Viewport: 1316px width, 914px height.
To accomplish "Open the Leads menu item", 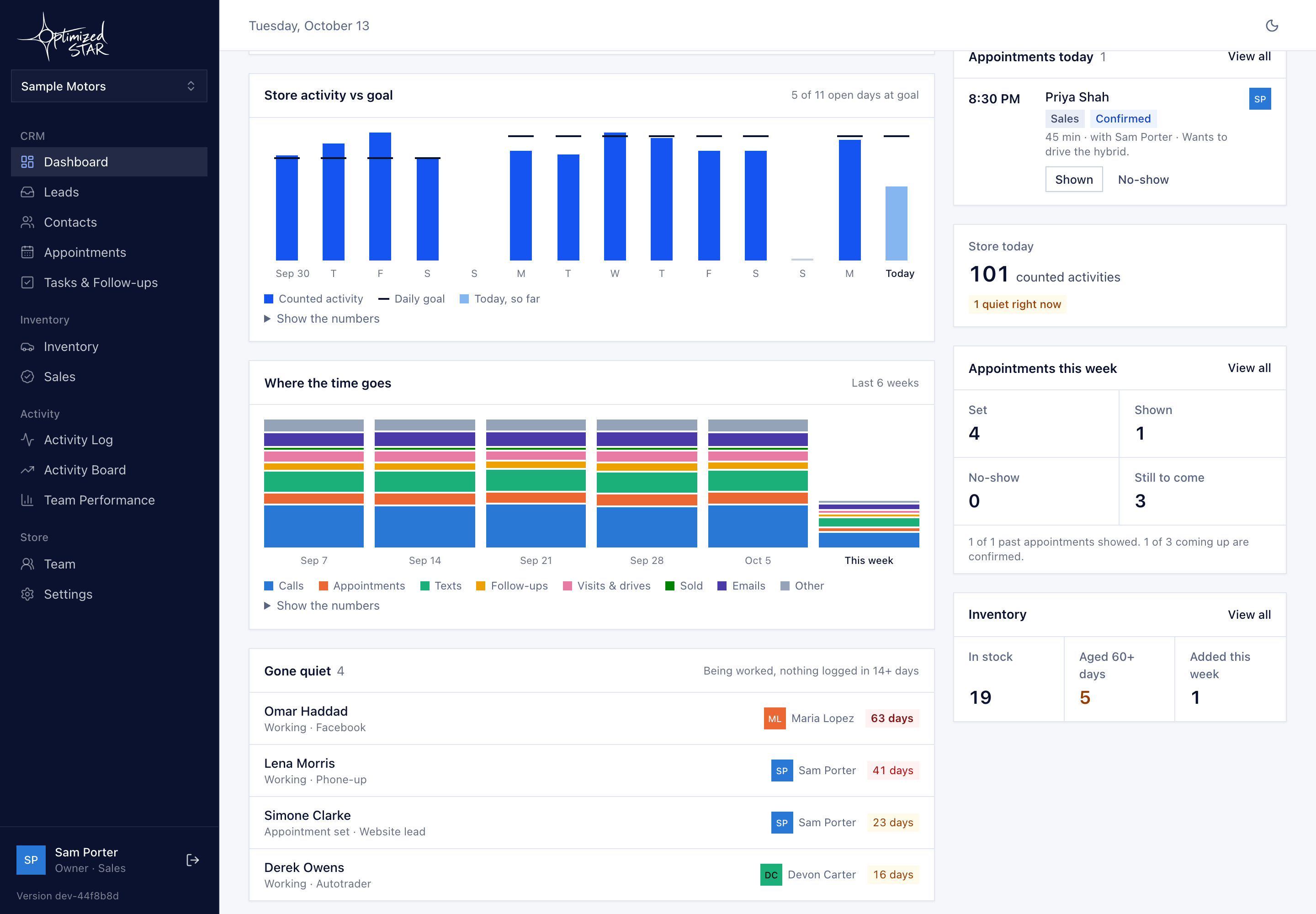I will 109,192.
